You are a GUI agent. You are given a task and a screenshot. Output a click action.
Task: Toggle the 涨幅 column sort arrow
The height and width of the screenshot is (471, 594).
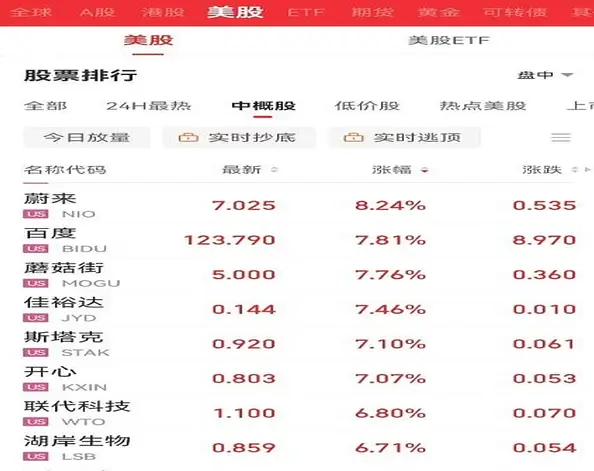point(425,170)
